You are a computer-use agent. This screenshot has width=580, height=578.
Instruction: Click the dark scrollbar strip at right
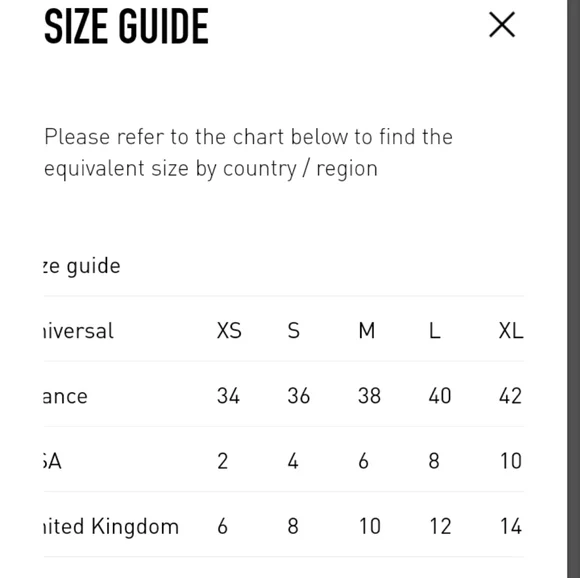pos(573,289)
